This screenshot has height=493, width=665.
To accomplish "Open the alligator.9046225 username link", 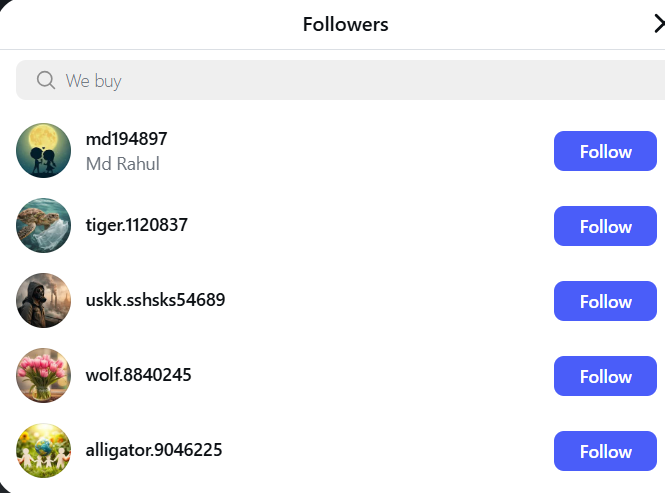I will coord(154,451).
